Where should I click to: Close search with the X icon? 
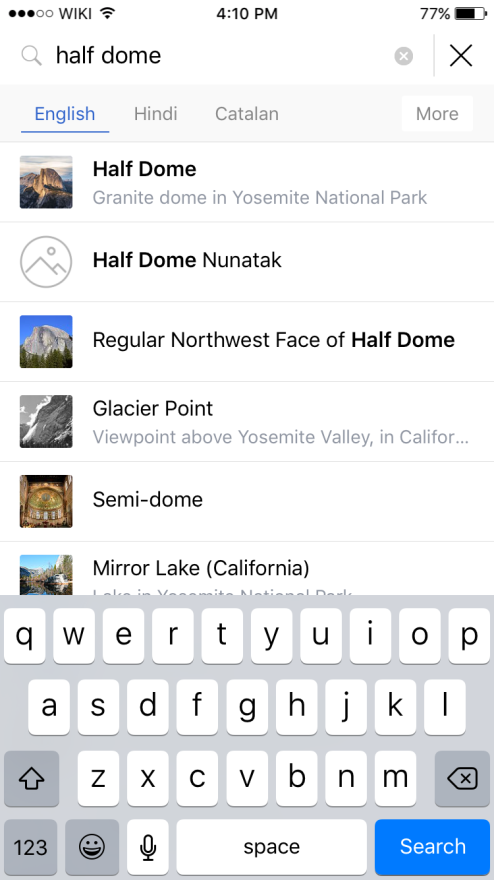click(x=461, y=56)
